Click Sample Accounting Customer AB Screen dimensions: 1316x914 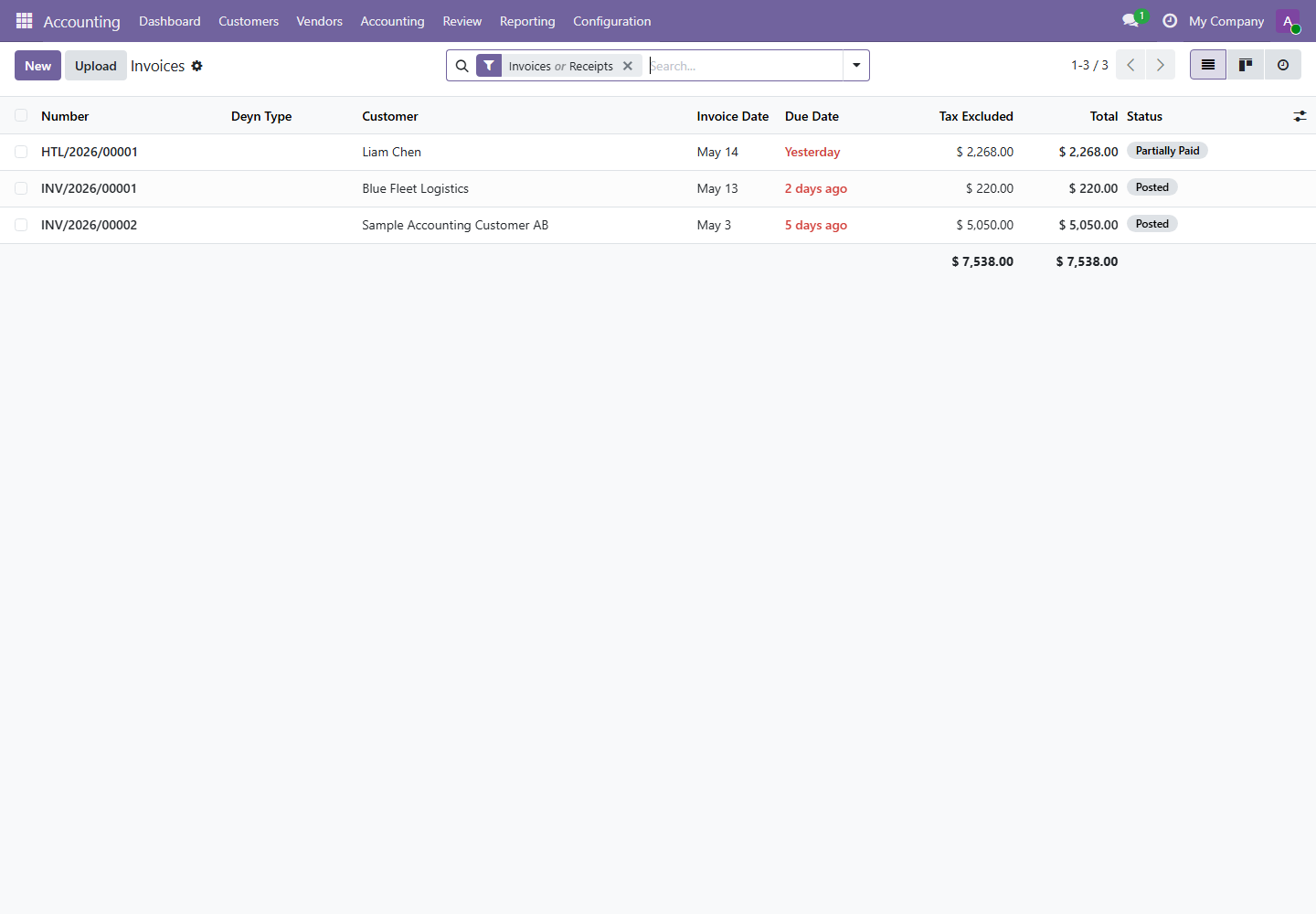(455, 225)
